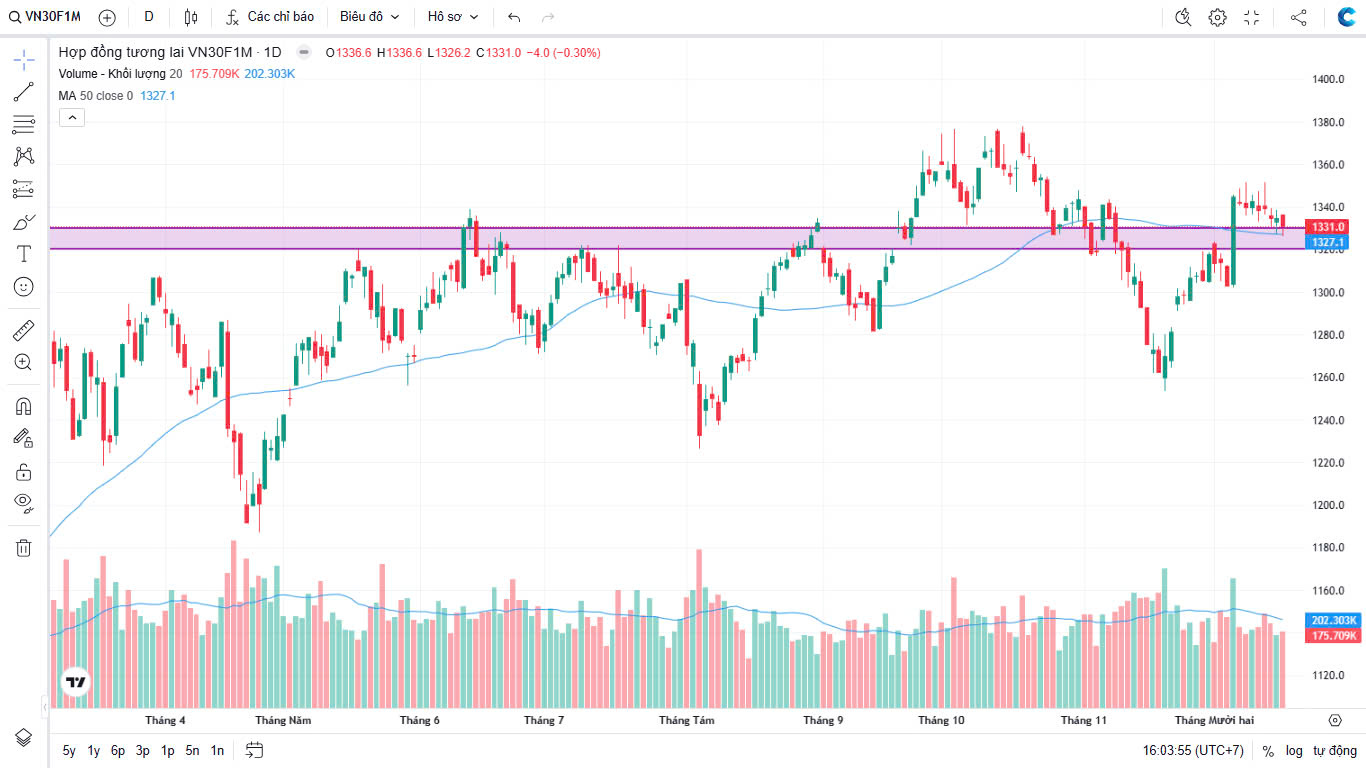Select the trend line tool

[24, 92]
